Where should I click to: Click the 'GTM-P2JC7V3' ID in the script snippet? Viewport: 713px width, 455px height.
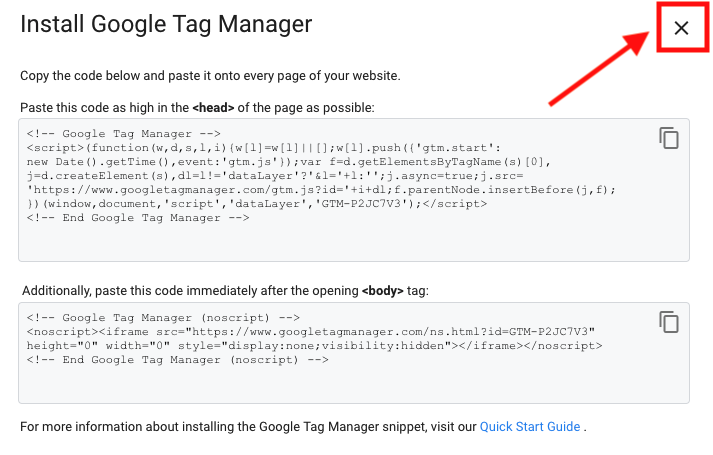tap(361, 204)
